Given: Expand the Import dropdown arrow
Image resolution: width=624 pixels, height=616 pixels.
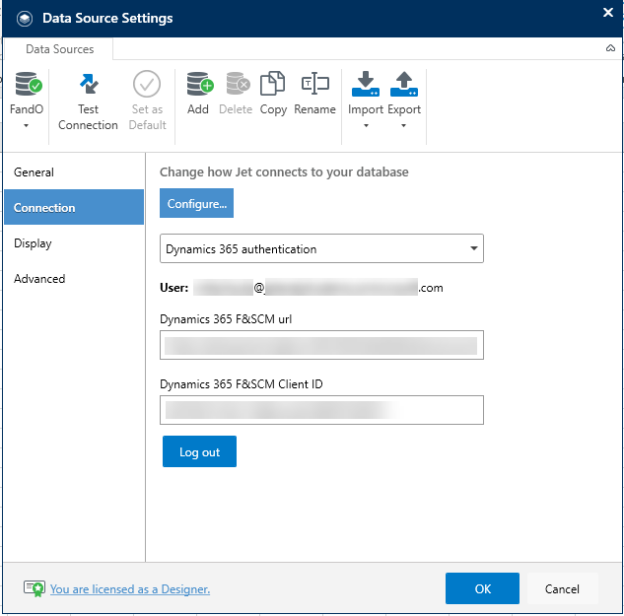Looking at the screenshot, I should click(366, 126).
